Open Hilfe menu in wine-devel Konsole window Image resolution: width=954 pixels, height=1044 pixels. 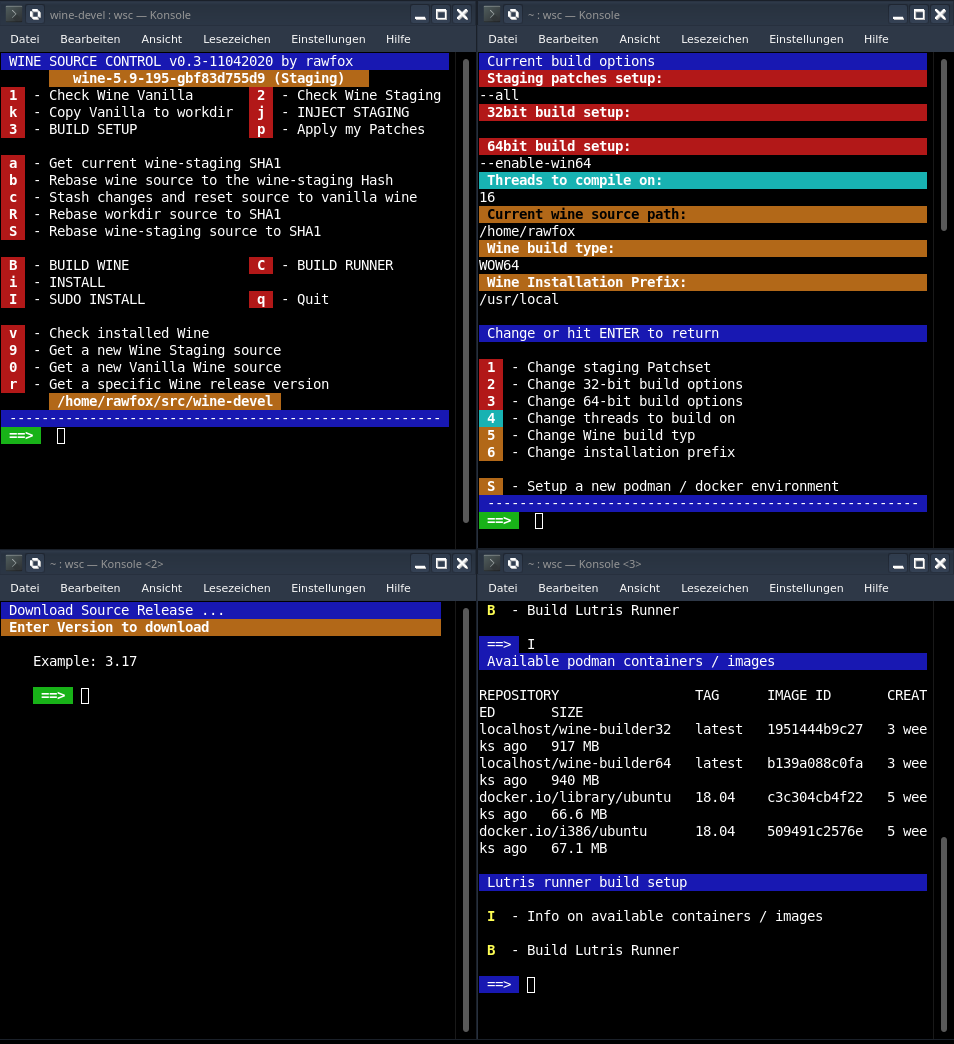coord(398,39)
